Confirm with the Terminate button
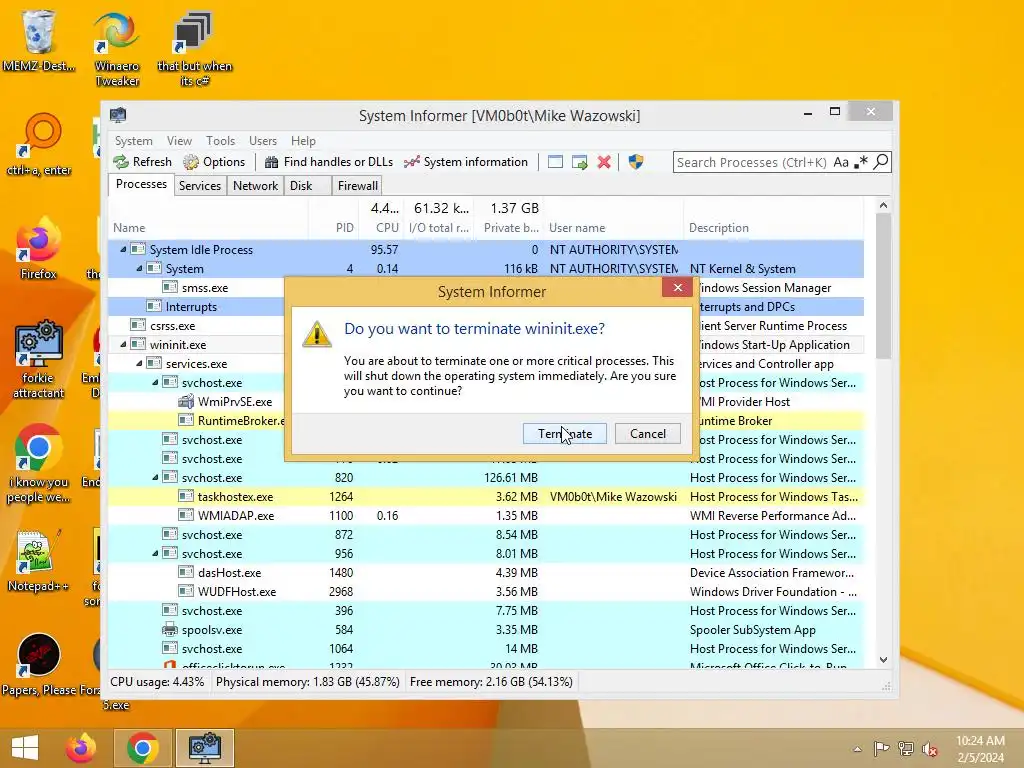 (x=565, y=434)
